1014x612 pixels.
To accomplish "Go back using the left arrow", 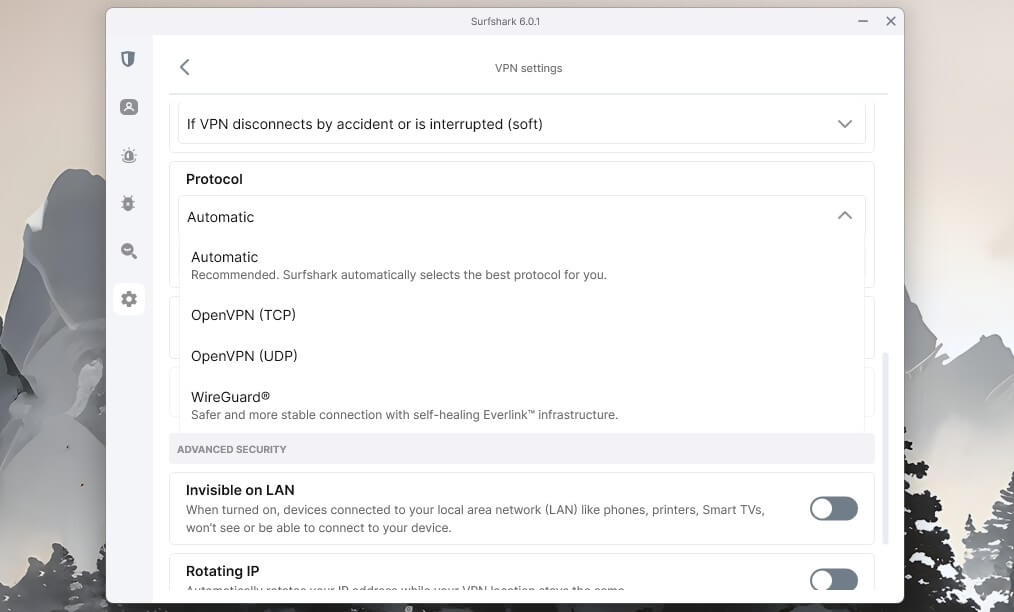I will (185, 67).
